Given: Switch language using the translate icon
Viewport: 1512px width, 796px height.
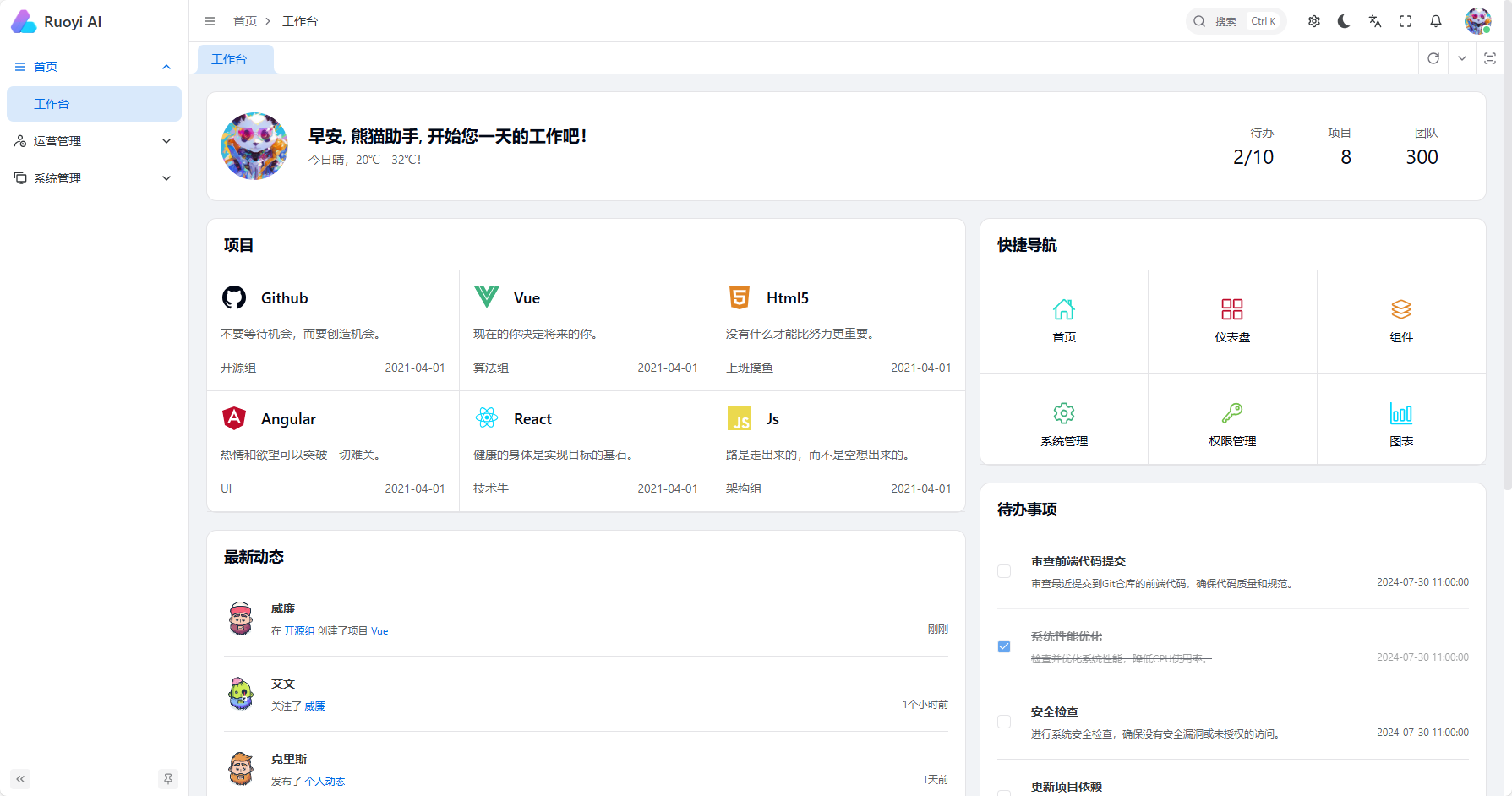Looking at the screenshot, I should point(1374,21).
